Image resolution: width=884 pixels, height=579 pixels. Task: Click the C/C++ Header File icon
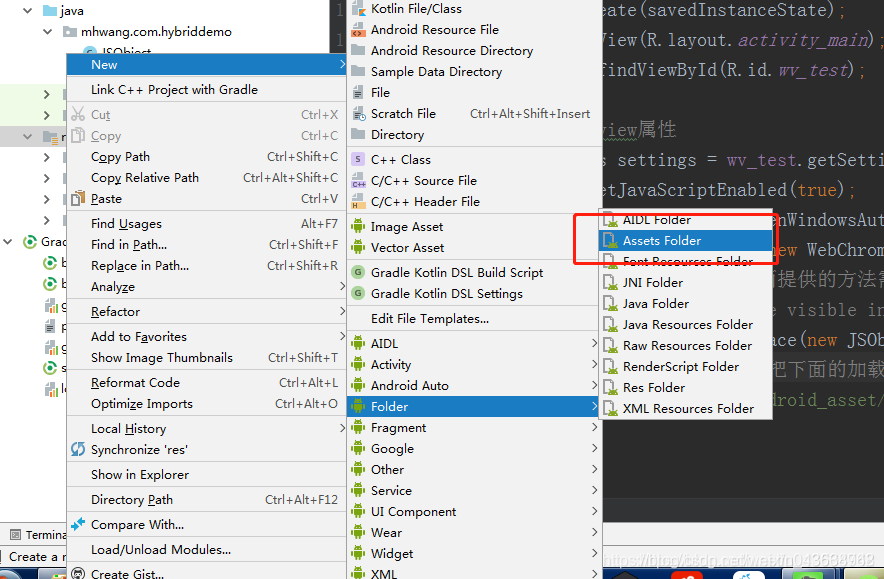pos(358,202)
